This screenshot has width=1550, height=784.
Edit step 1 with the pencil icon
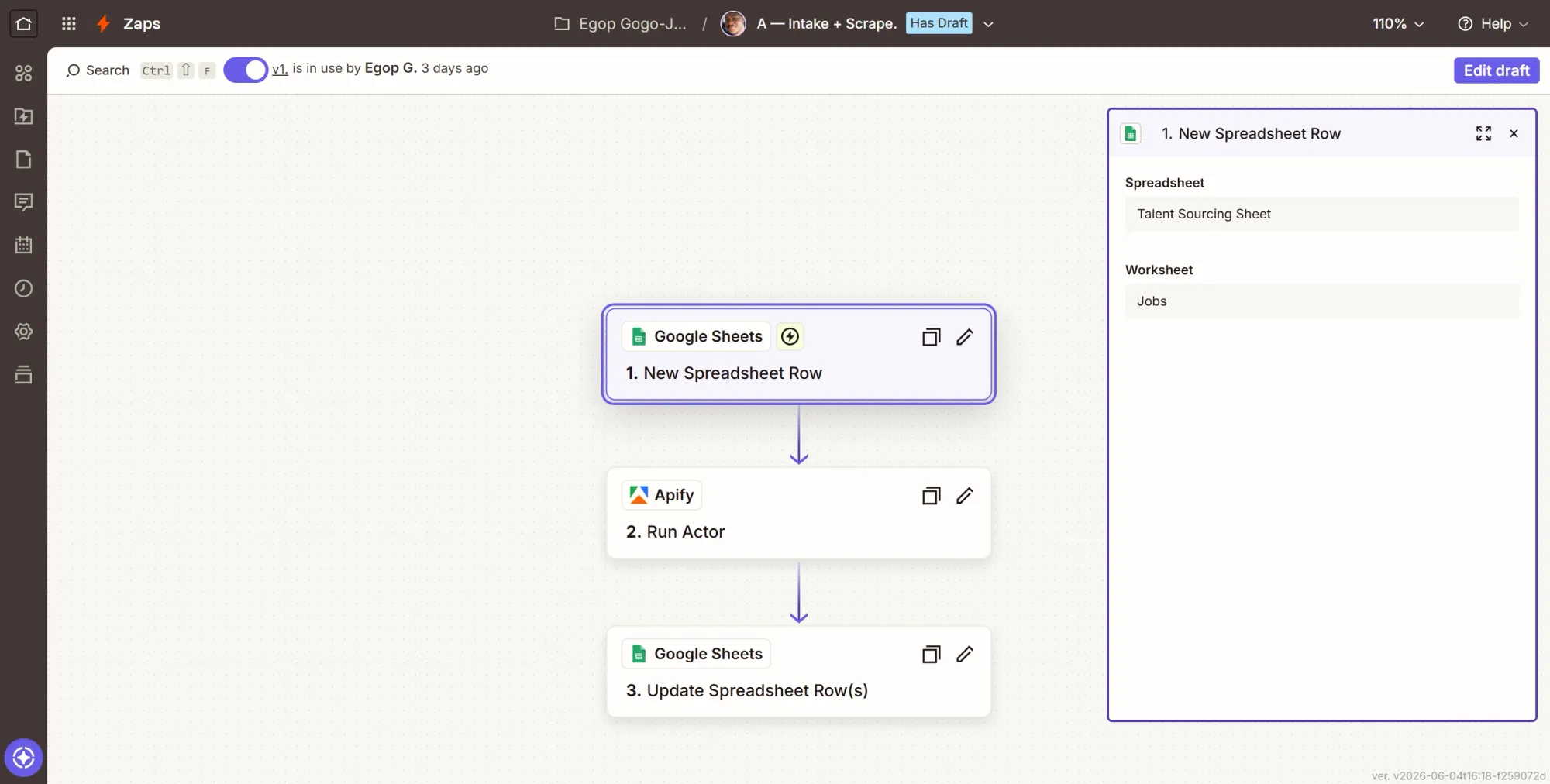point(965,337)
